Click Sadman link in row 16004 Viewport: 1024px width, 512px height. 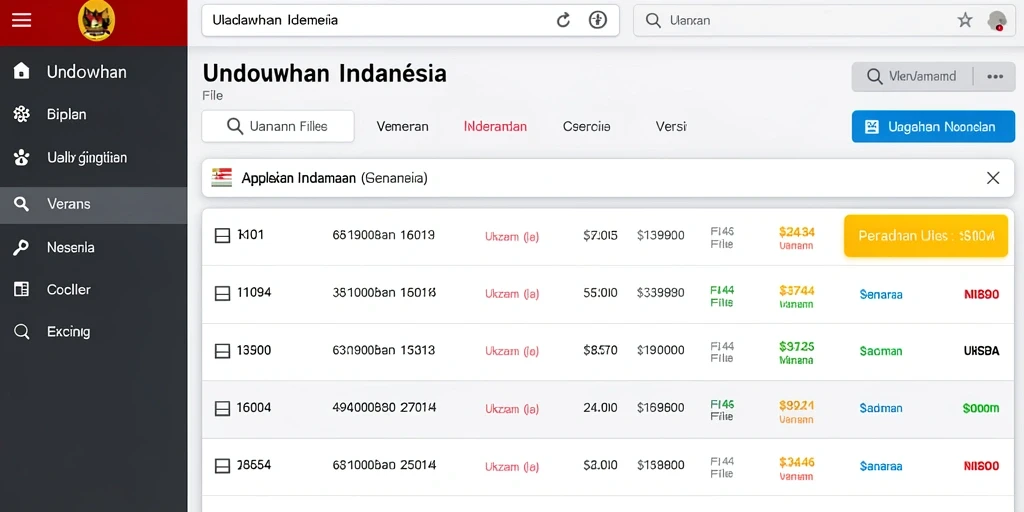(881, 408)
